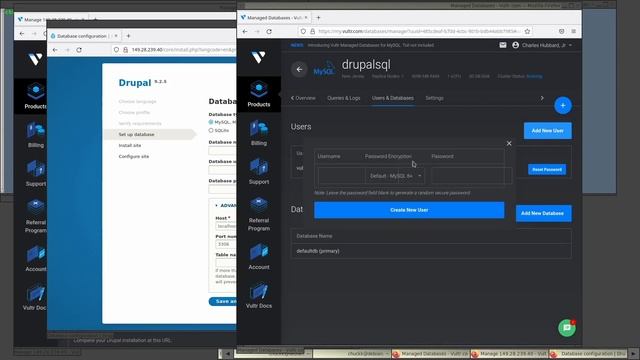Viewport: 640px width, 360px height.
Task: Close the Managed Databases browser tab
Action: pyautogui.click(x=306, y=18)
